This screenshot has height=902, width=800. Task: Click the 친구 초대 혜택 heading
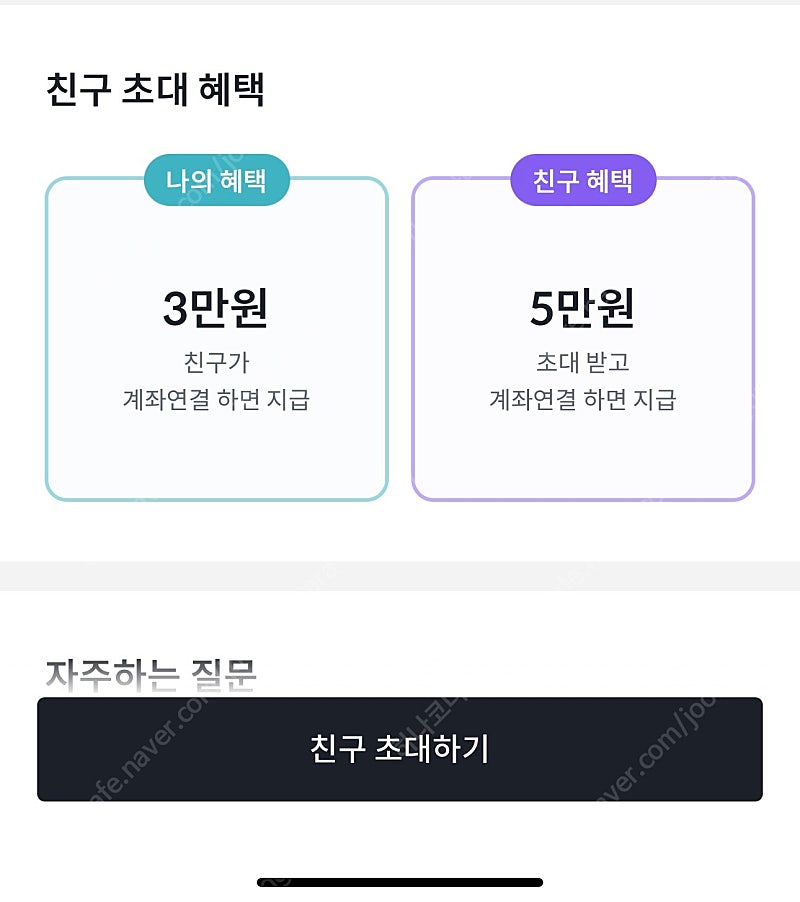coord(155,90)
